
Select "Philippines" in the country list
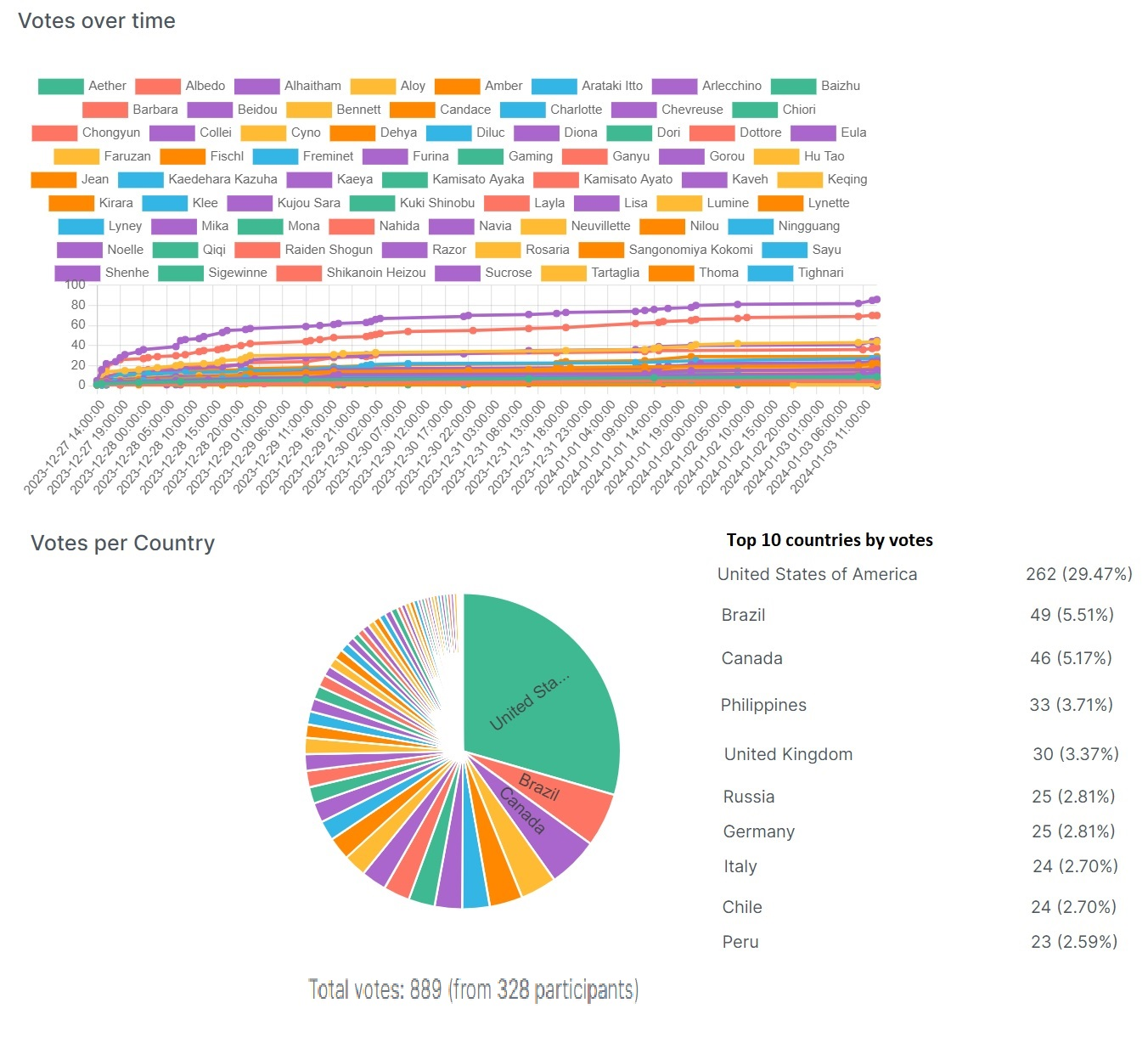click(763, 705)
